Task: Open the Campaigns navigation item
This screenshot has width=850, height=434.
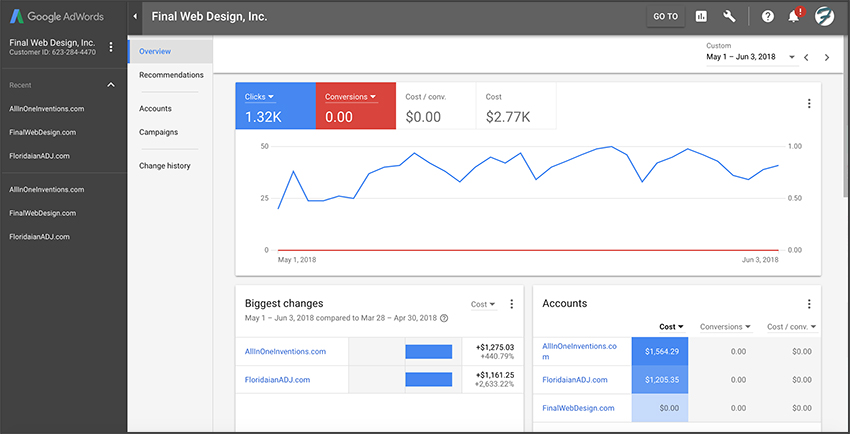Action: click(x=158, y=132)
